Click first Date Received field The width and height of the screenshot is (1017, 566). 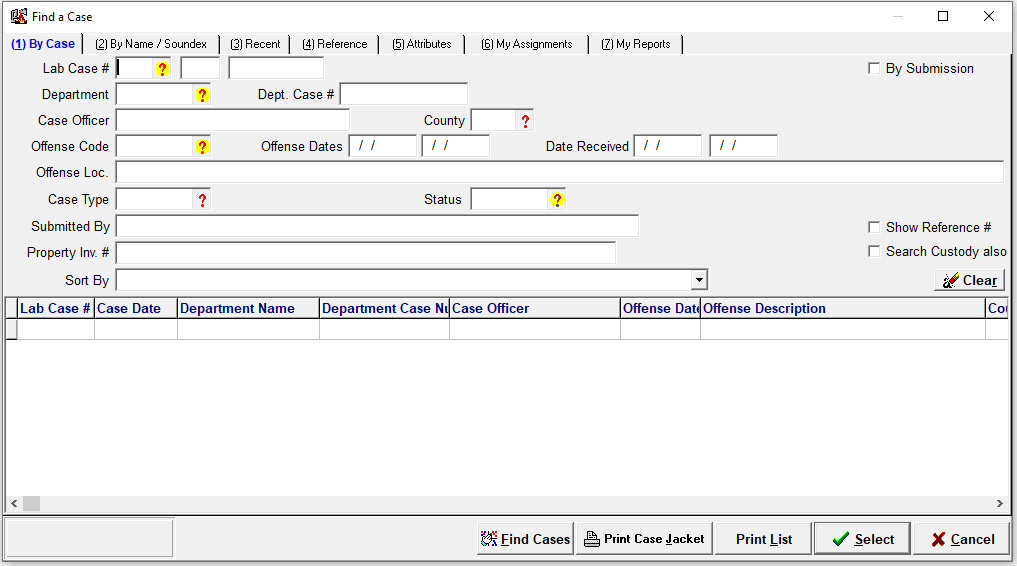pos(667,146)
